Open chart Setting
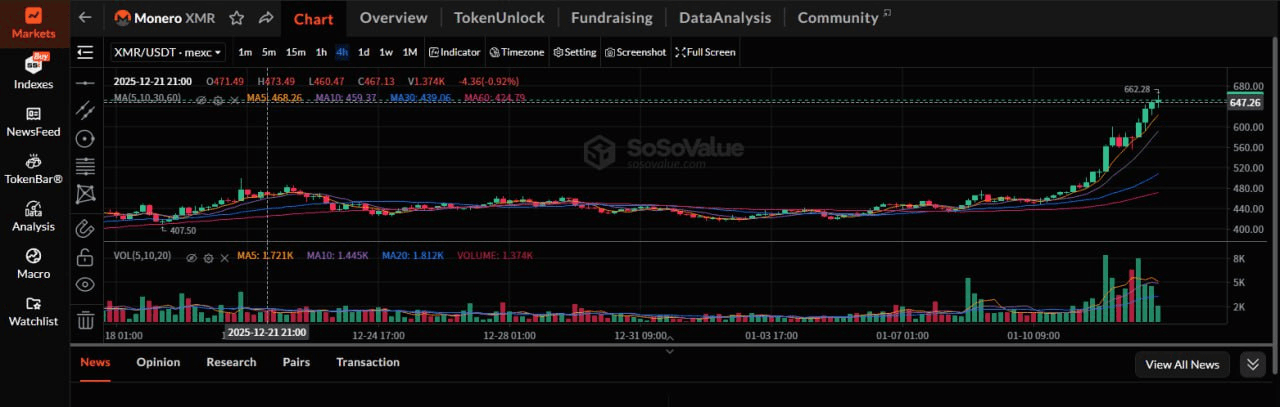This screenshot has width=1280, height=407. (574, 52)
